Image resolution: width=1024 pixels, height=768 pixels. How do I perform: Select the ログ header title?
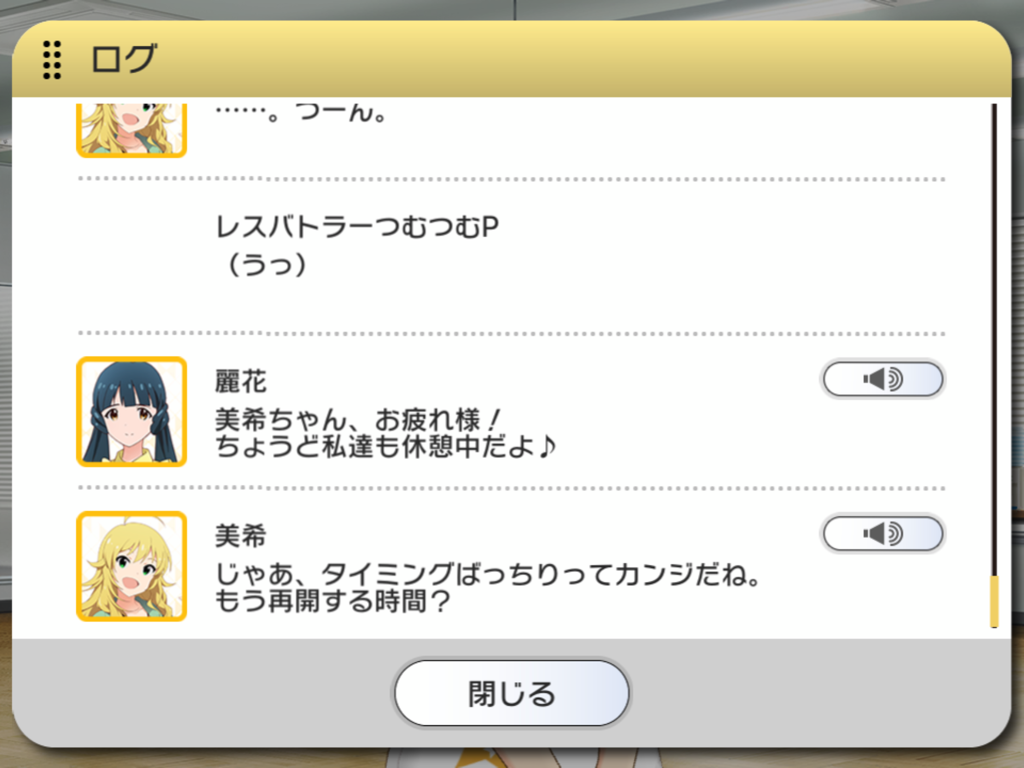123,59
